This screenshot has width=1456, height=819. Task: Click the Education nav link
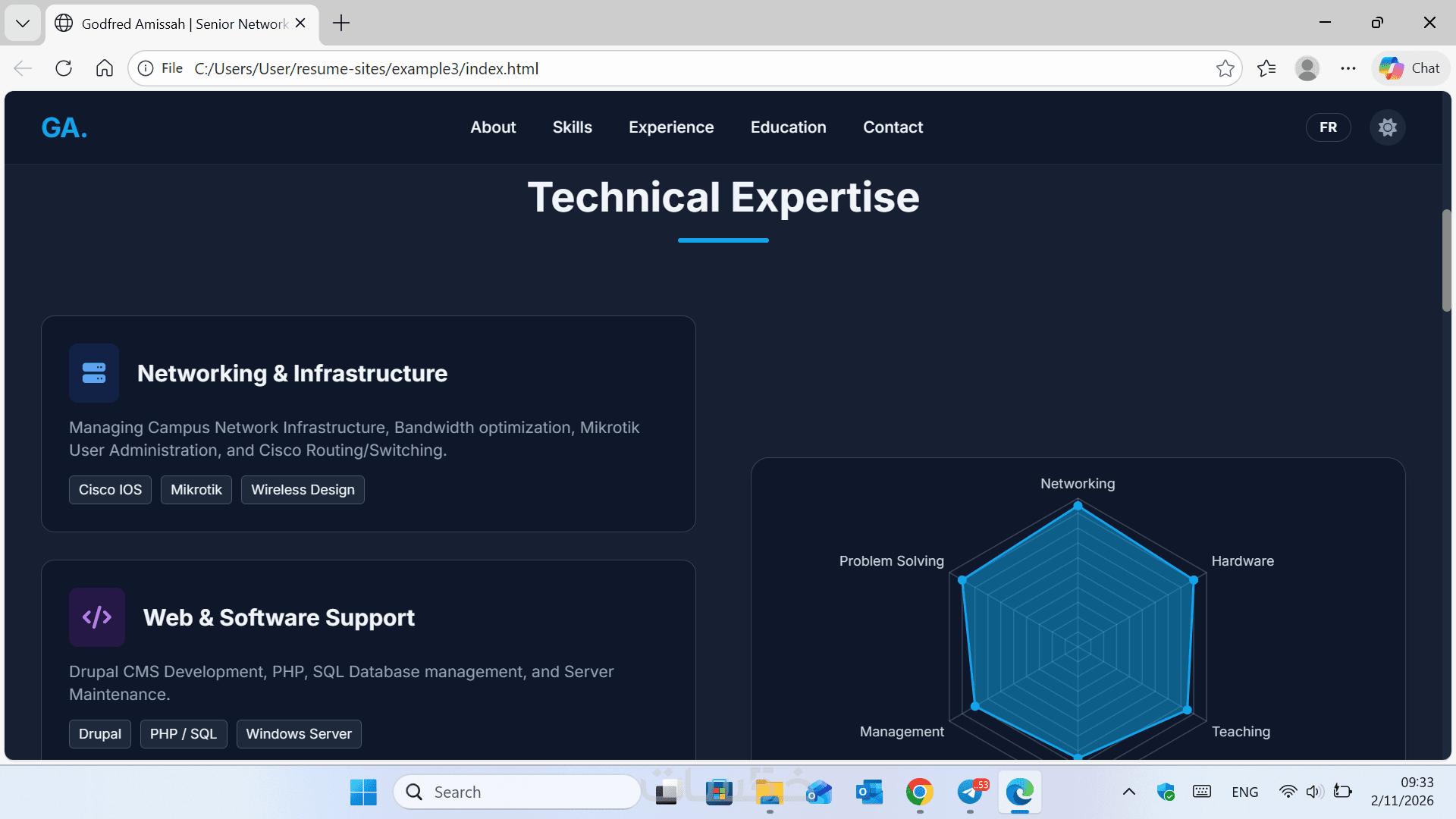point(788,127)
